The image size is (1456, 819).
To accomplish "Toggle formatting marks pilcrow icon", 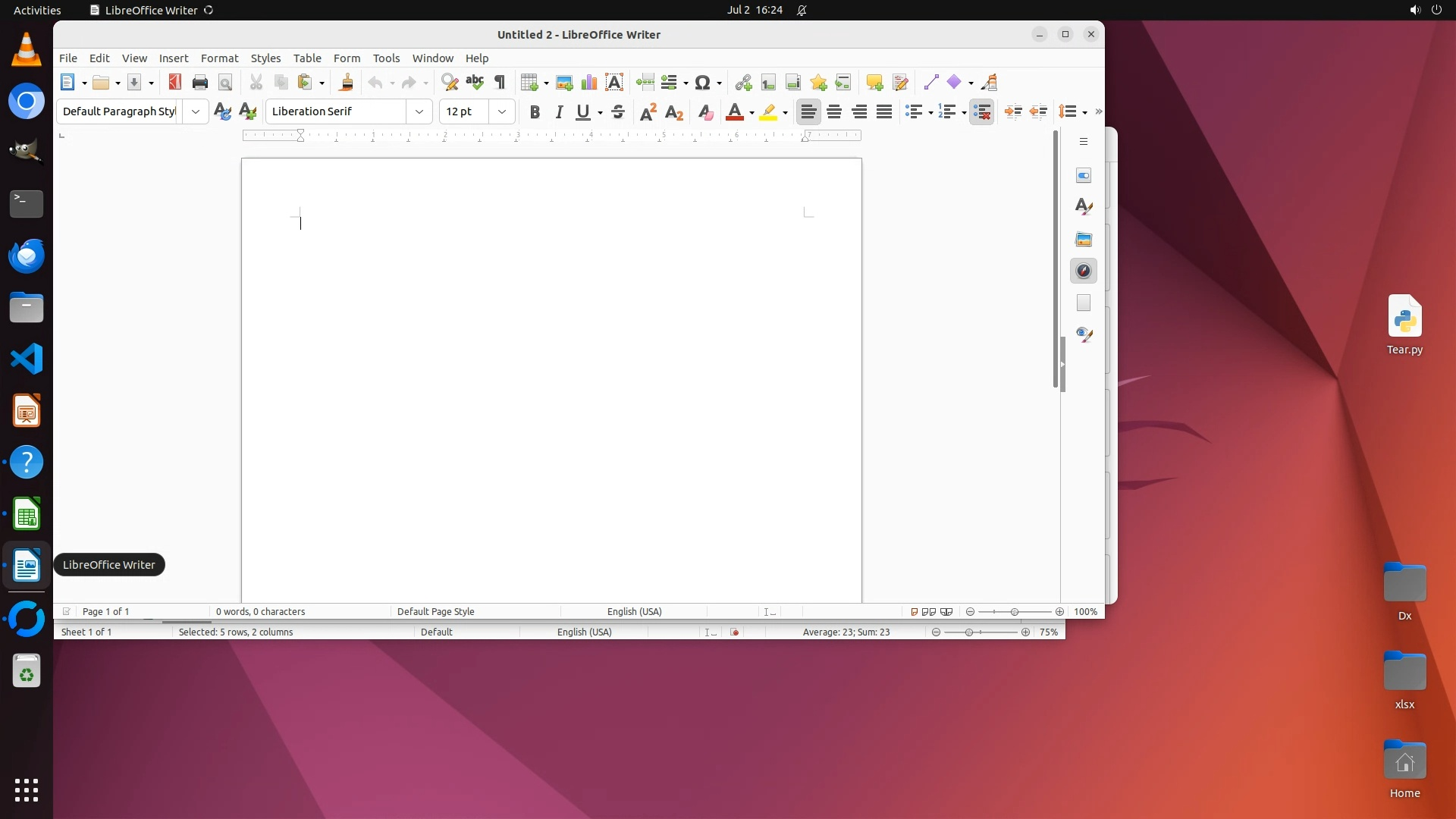I will (x=500, y=82).
